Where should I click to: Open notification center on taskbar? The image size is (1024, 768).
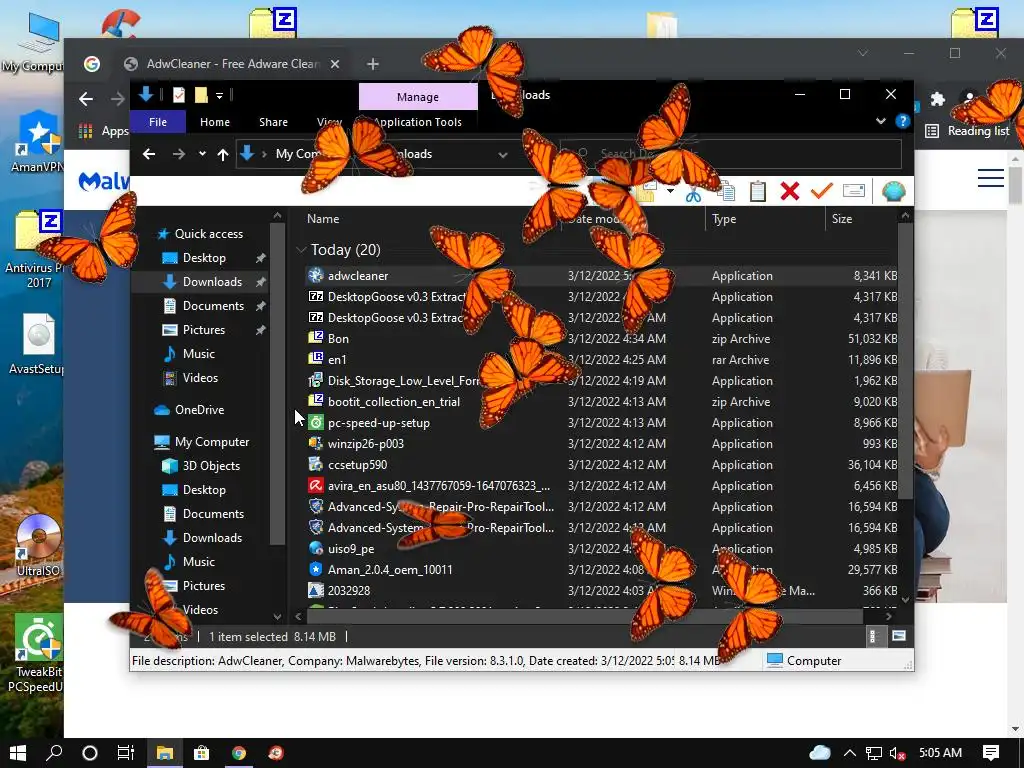pos(991,753)
